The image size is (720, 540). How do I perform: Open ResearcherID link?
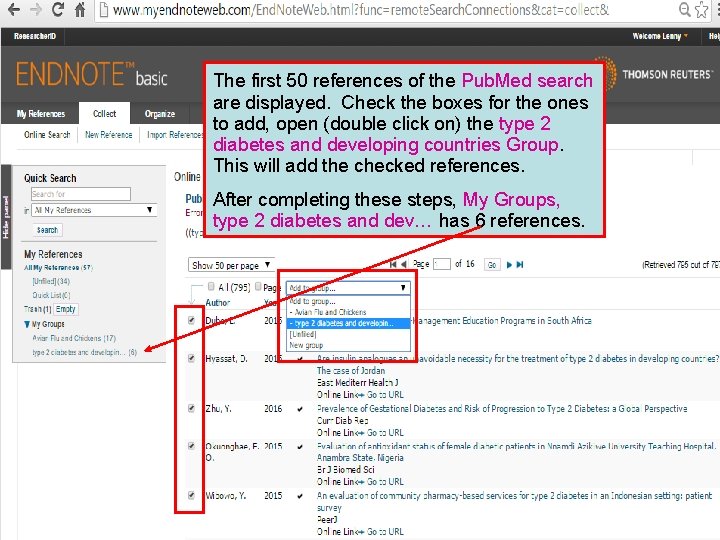(34, 36)
